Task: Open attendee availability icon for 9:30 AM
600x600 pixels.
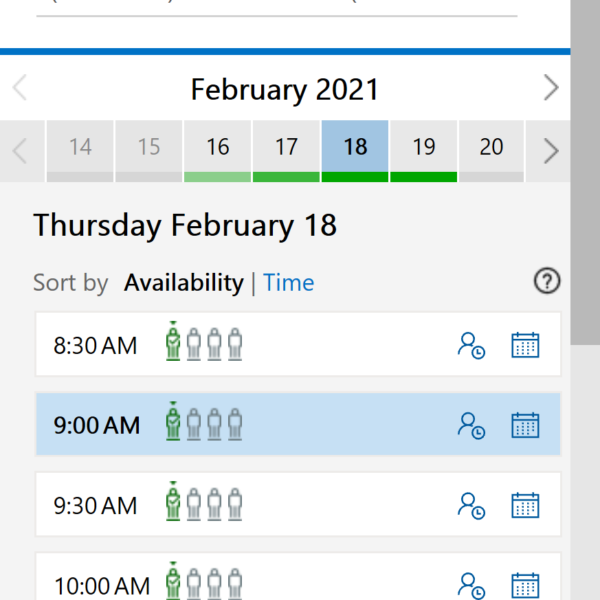Action: [471, 506]
